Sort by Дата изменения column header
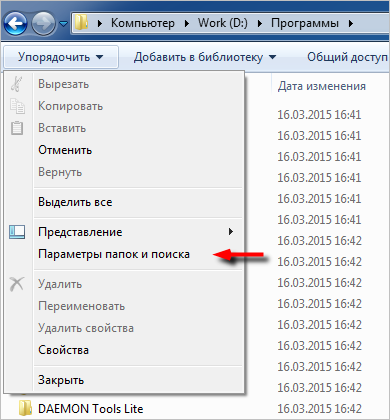The width and height of the screenshot is (390, 420). 322,86
